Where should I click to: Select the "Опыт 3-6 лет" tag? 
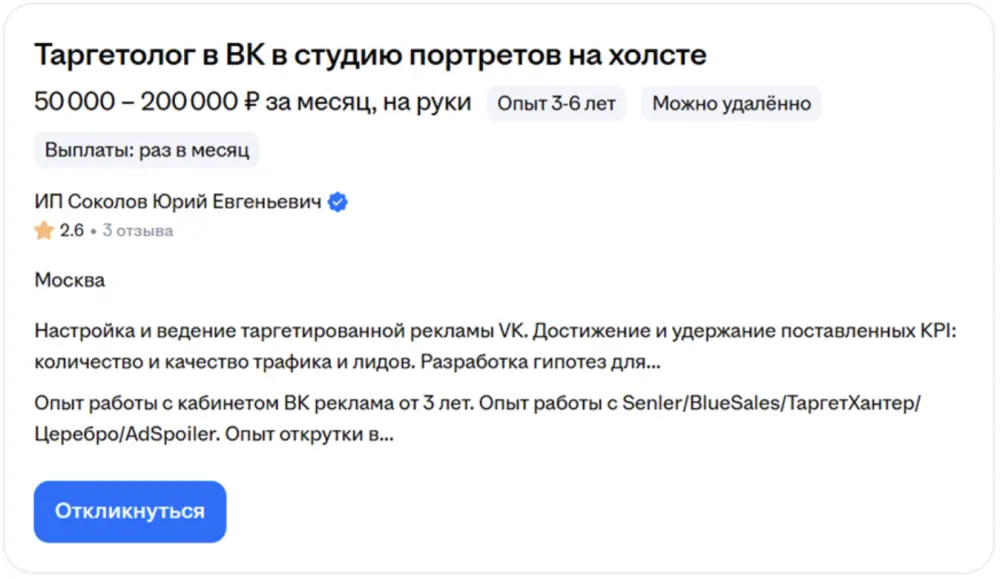point(557,103)
